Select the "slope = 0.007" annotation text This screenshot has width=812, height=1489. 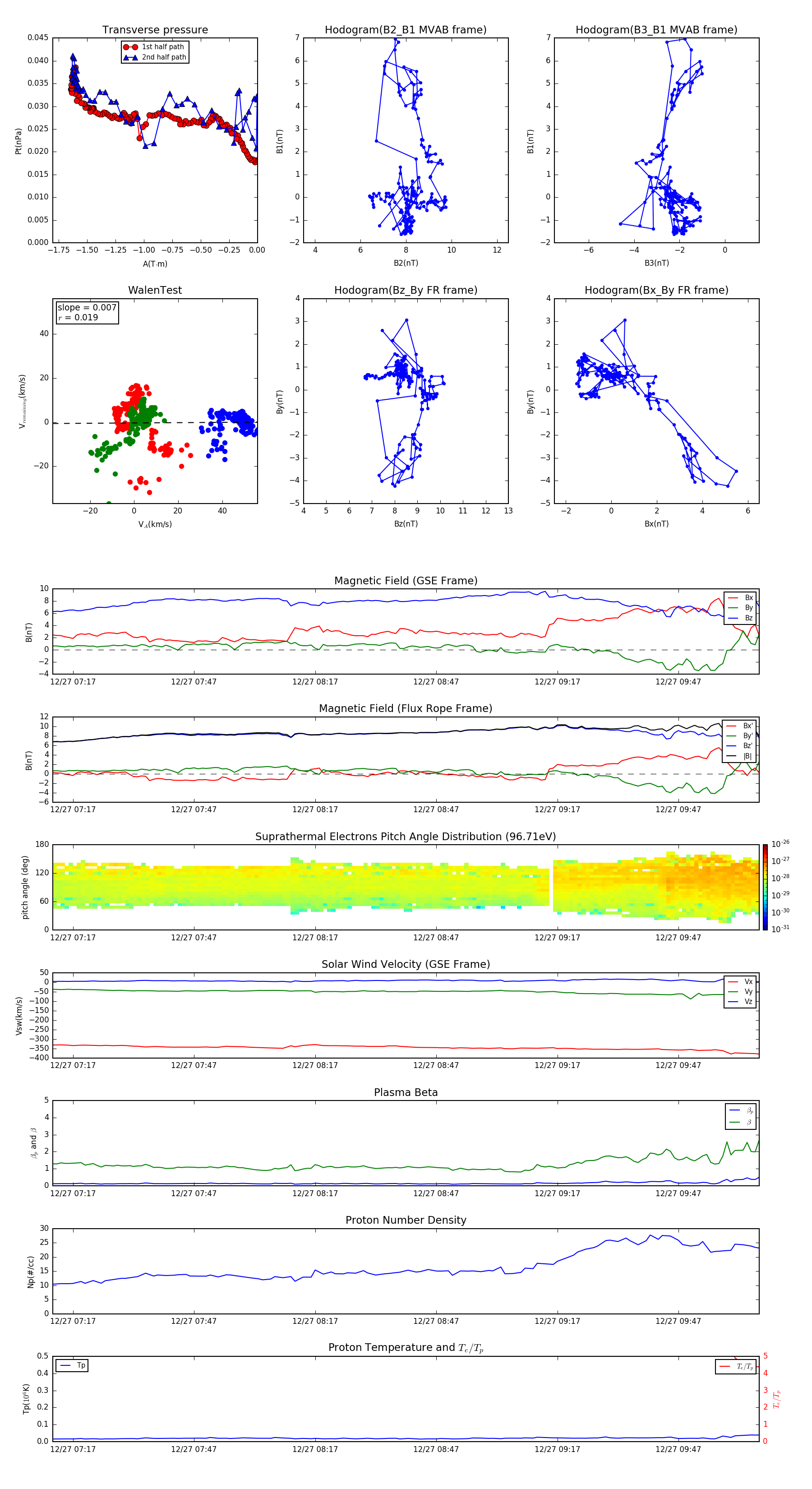(x=87, y=308)
